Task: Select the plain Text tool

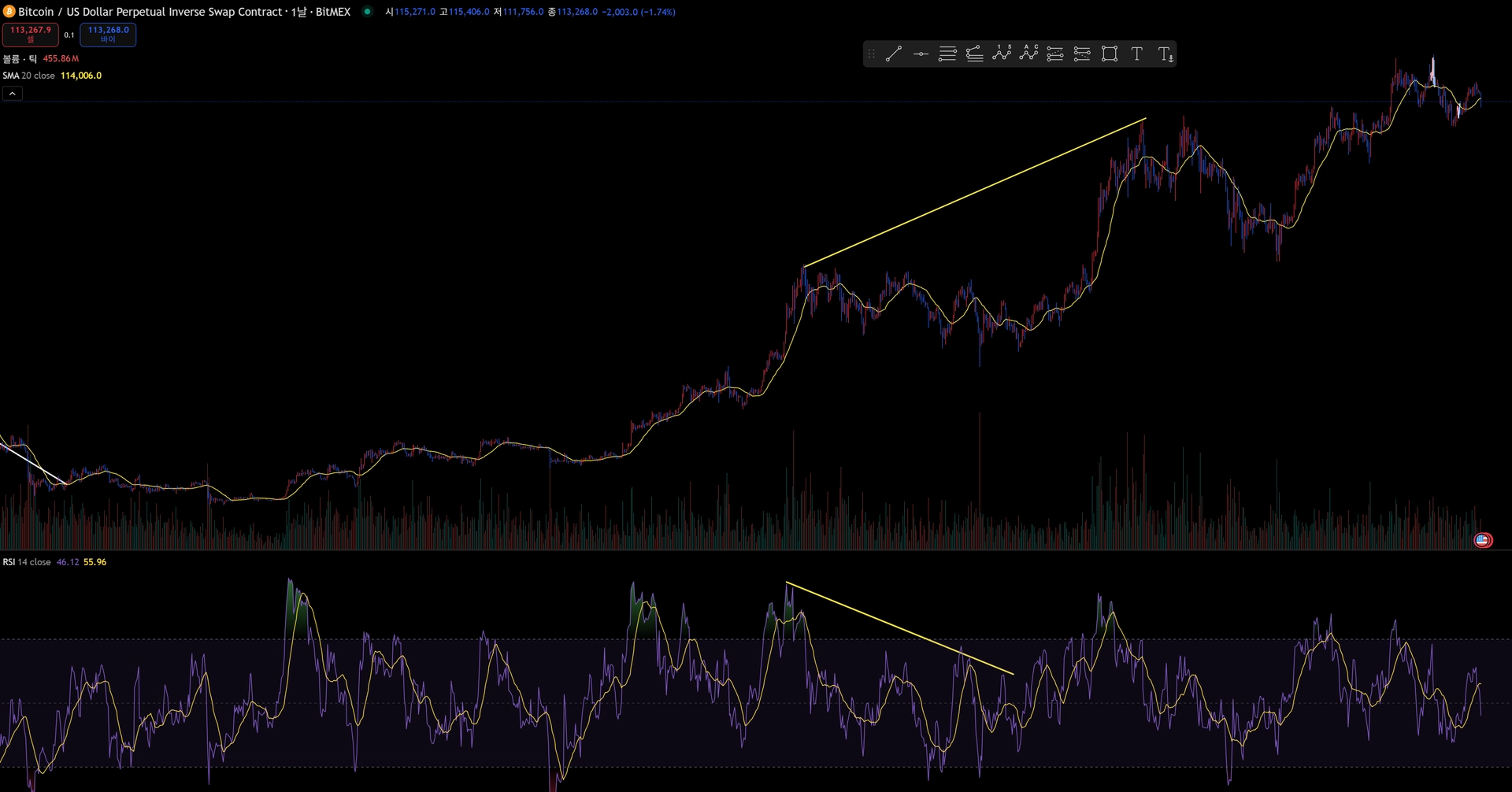Action: click(x=1136, y=54)
